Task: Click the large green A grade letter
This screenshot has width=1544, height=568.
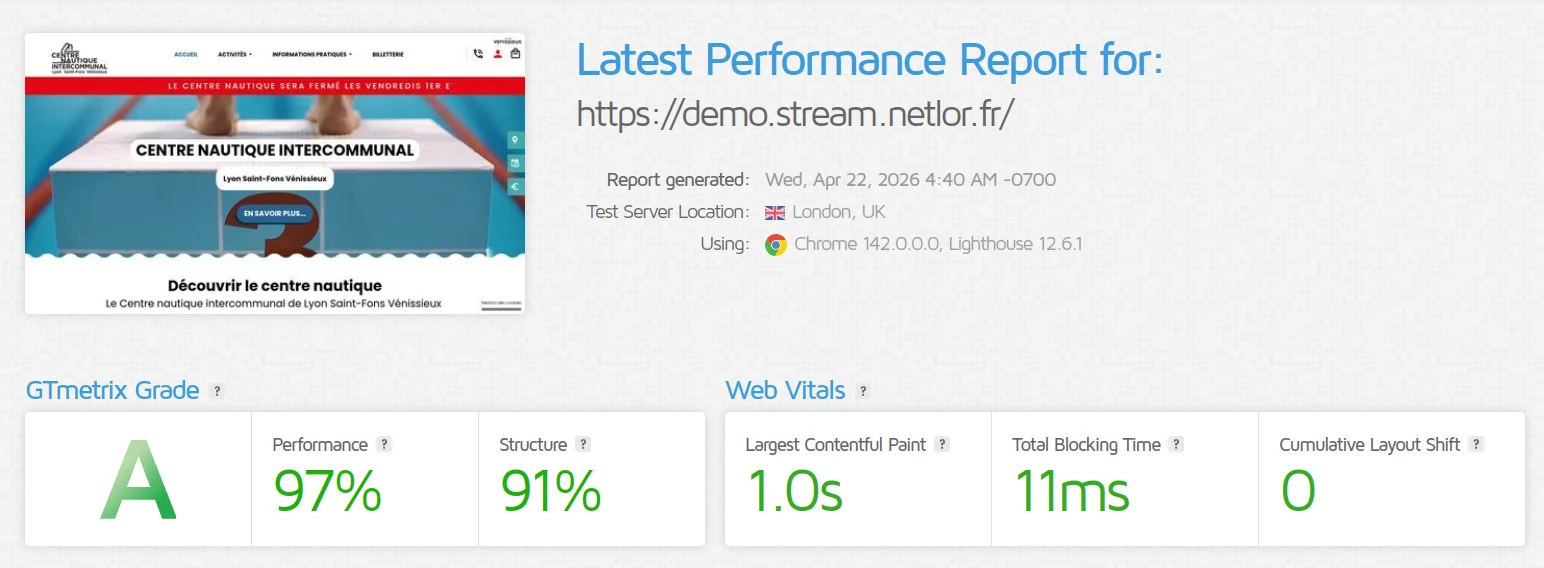Action: click(138, 481)
